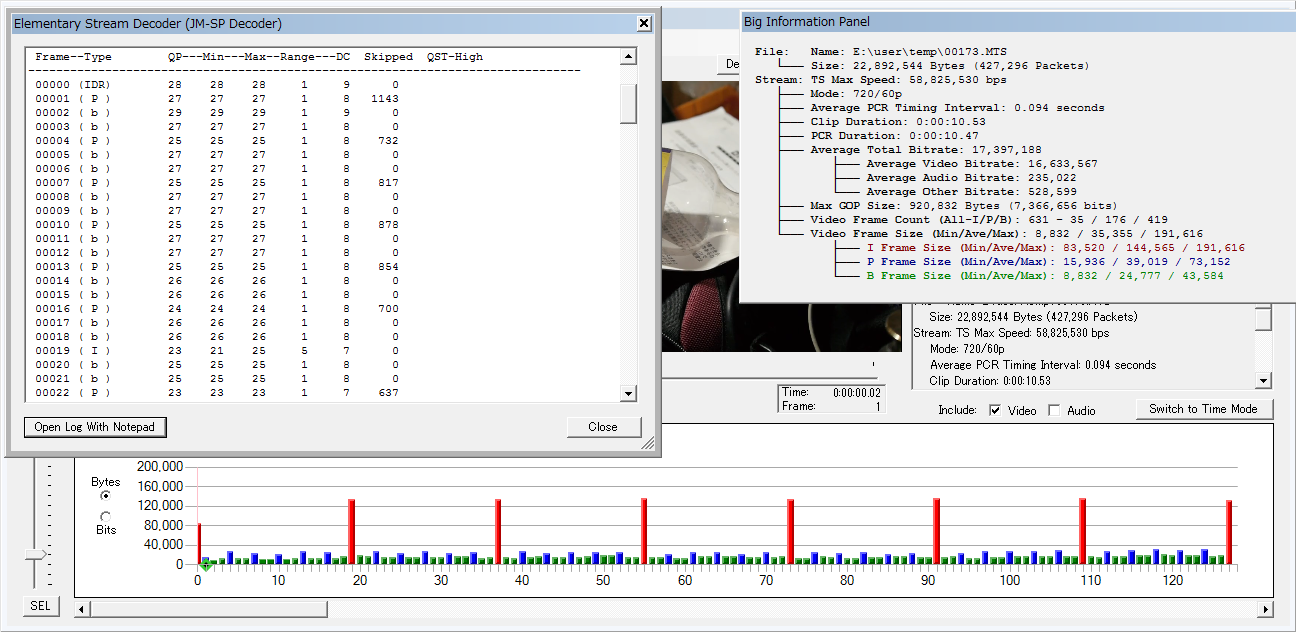Enable the Audio include checkbox
1296x632 pixels.
click(x=1054, y=410)
